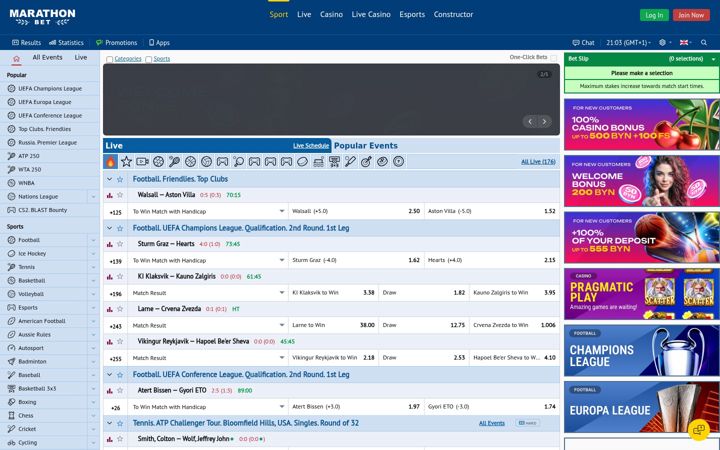Go to the sidebar home icon
720x450 pixels.
pos(17,58)
